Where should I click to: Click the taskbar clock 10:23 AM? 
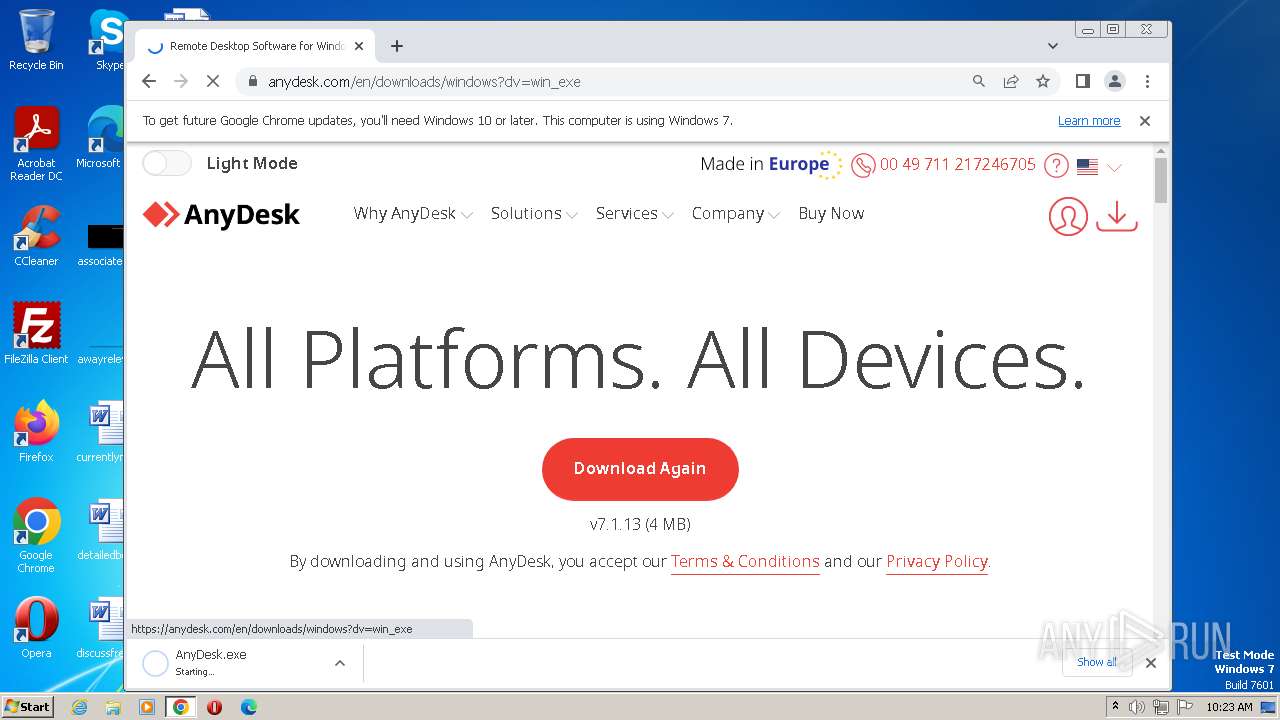[1229, 707]
